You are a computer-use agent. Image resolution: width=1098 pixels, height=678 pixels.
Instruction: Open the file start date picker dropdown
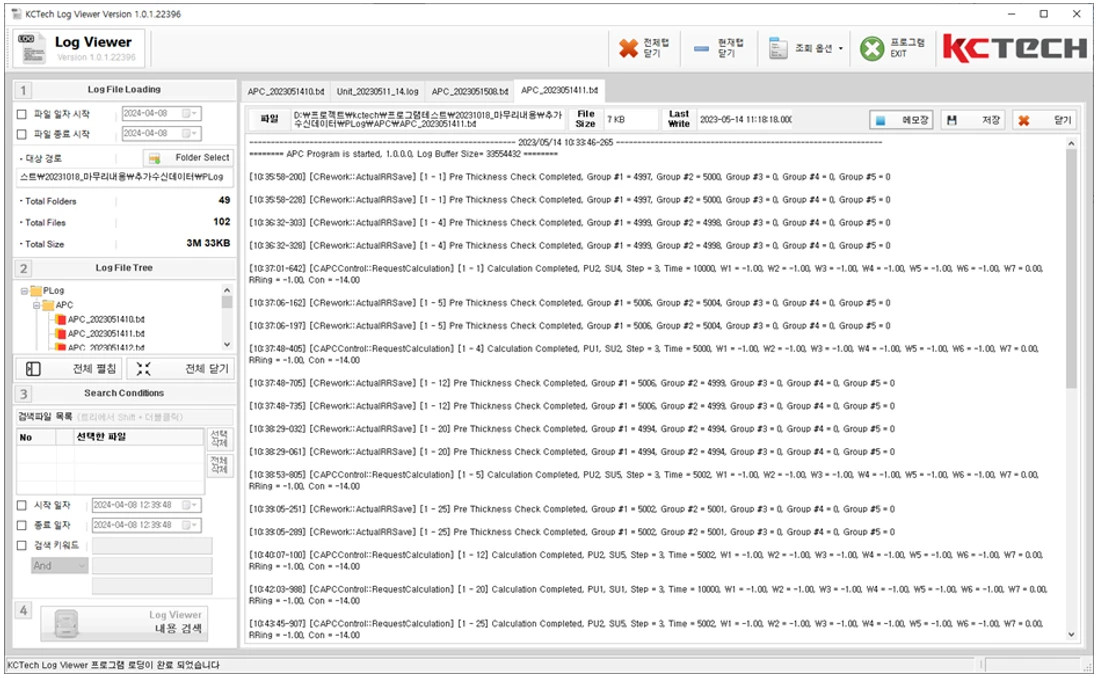[x=190, y=113]
